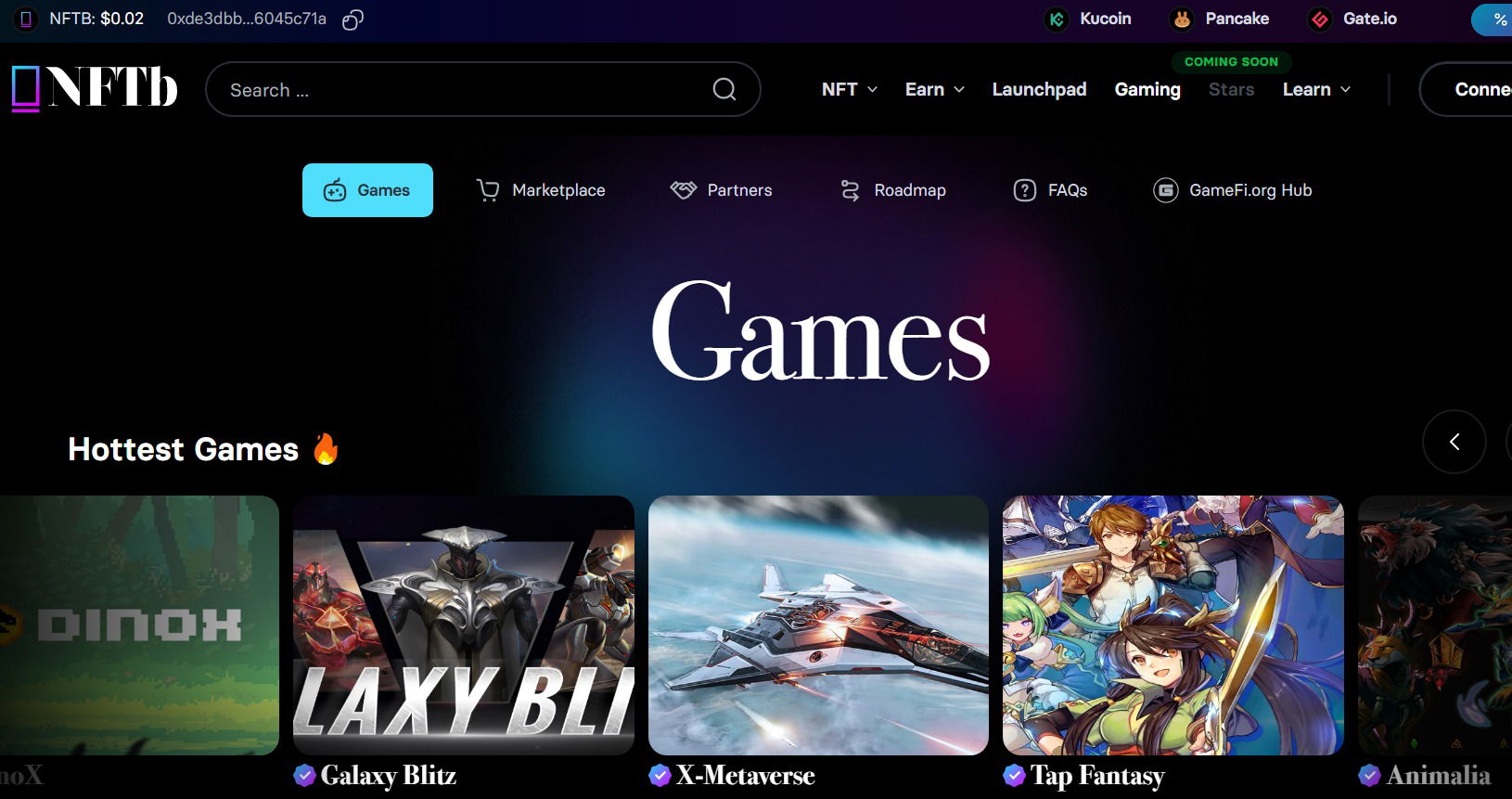Open the Kucoin link
Viewport: 1512px width, 799px height.
[1106, 19]
